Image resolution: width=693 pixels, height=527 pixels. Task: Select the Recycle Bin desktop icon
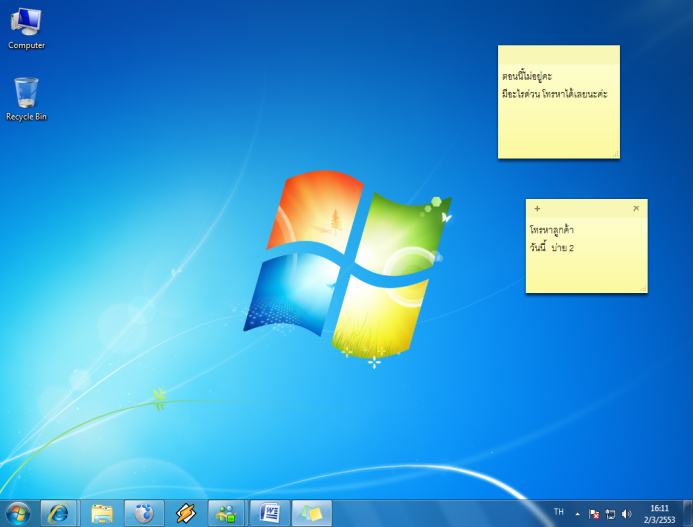tap(26, 99)
